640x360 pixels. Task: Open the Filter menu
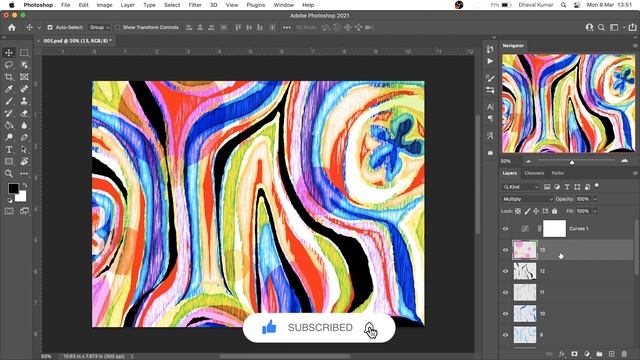click(x=195, y=5)
